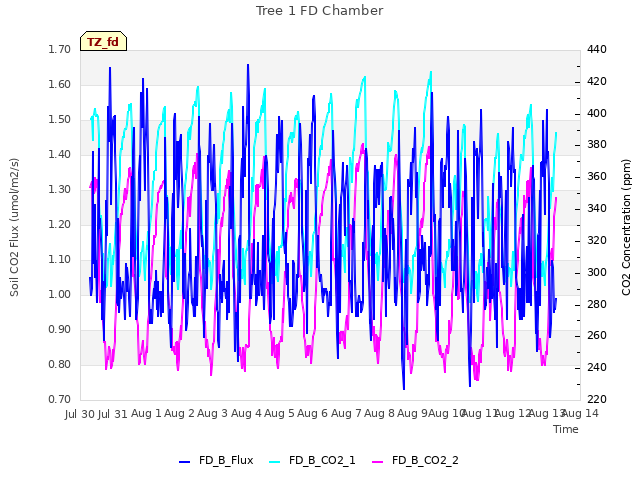The width and height of the screenshot is (640, 480).
Task: Click the Aug 5 date tick
Action: pos(279,413)
